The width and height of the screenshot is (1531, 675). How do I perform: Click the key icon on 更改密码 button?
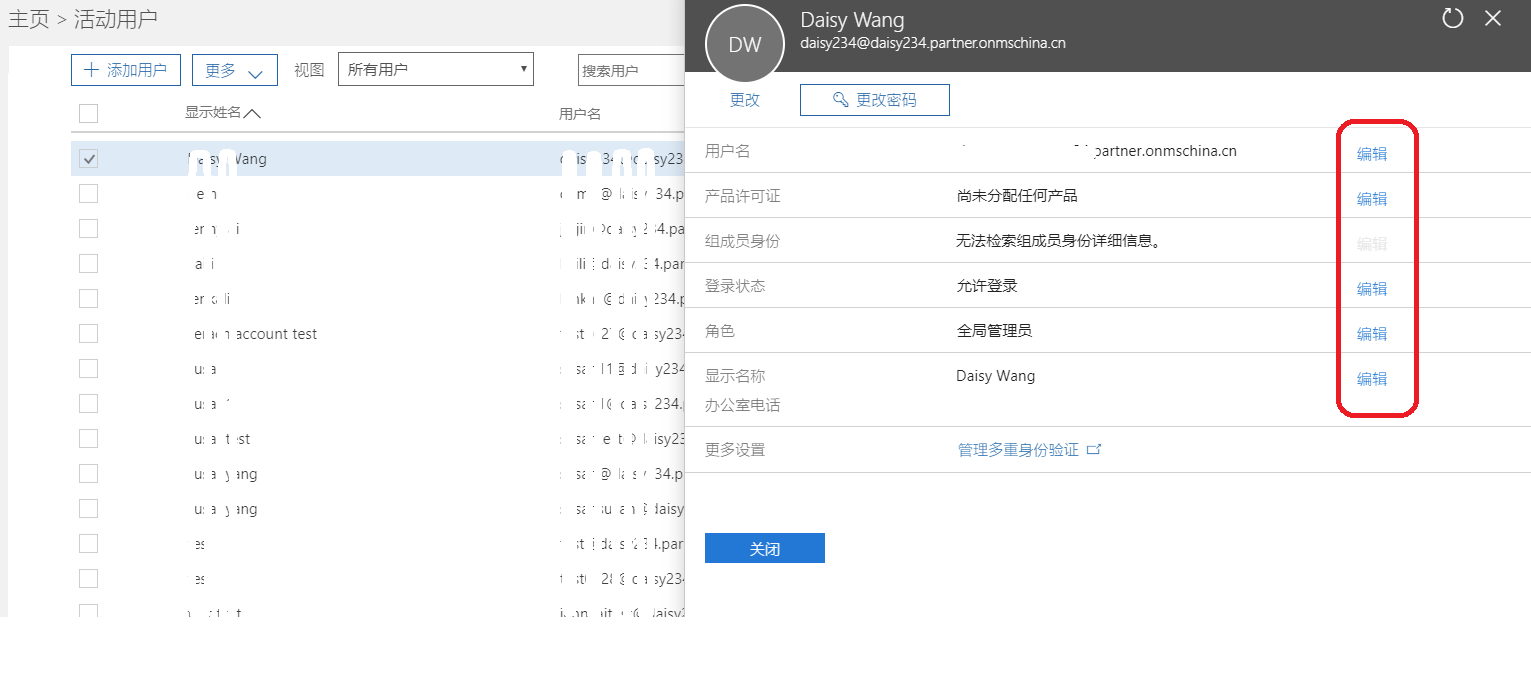coord(841,100)
